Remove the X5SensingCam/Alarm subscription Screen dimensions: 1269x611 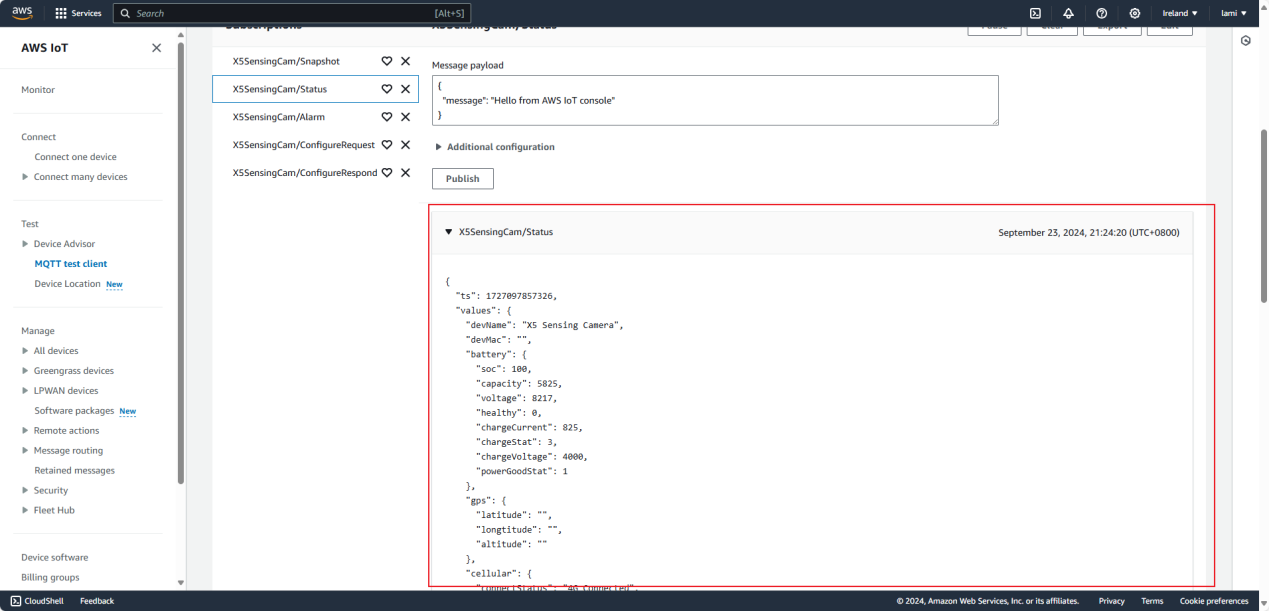(x=405, y=117)
